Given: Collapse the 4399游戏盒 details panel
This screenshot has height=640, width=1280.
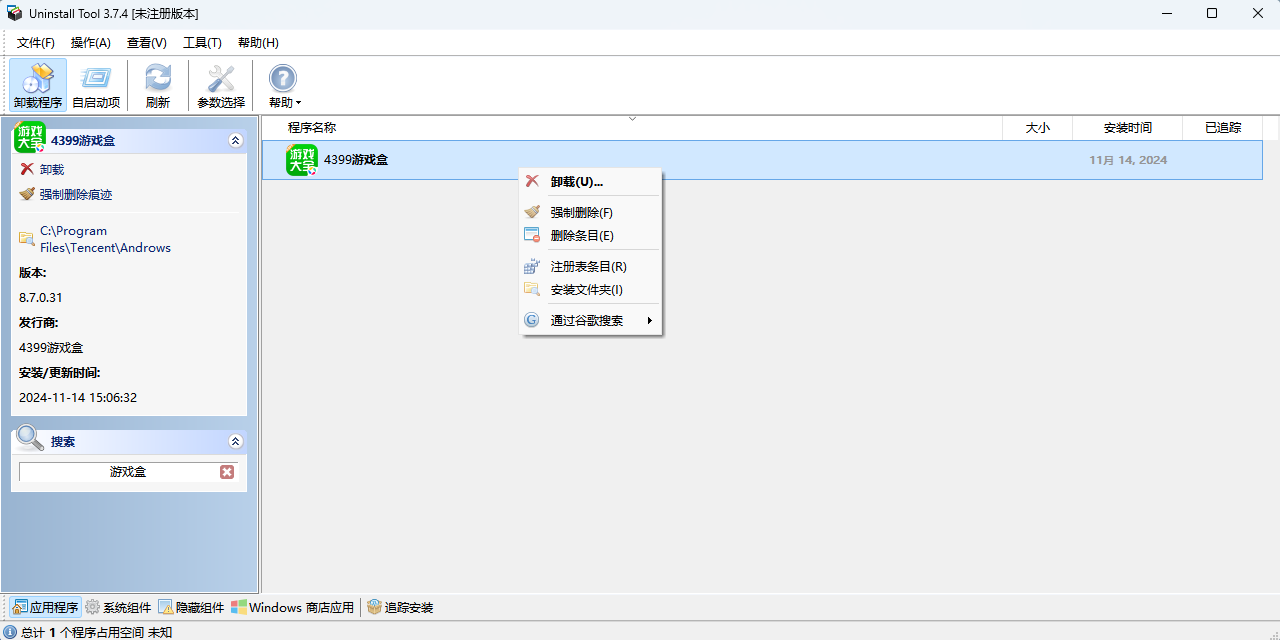Looking at the screenshot, I should [236, 141].
